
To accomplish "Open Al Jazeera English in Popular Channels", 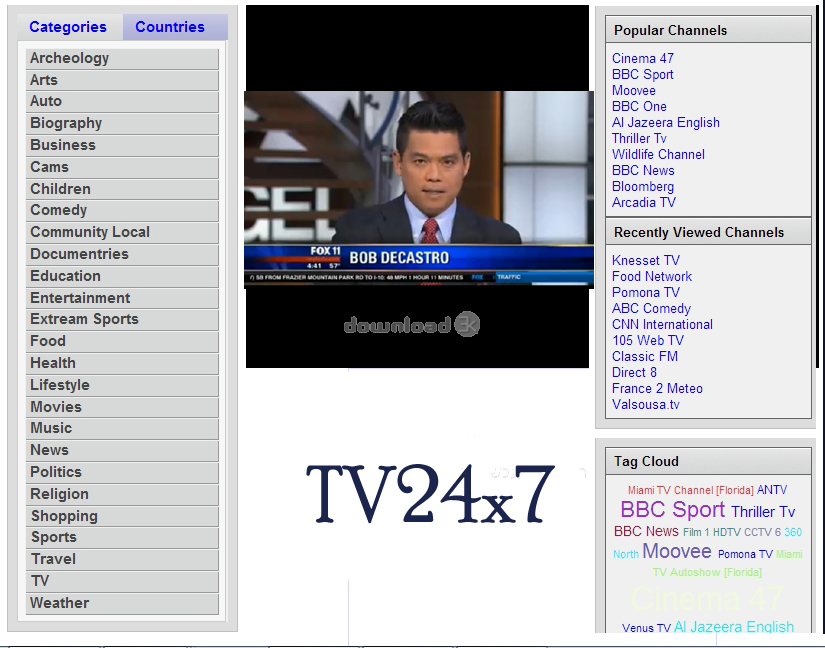I will coord(666,123).
